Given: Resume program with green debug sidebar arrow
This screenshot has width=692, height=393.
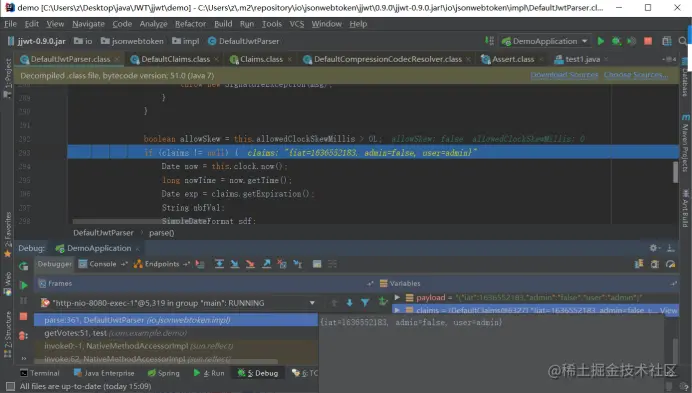Looking at the screenshot, I should click(x=23, y=286).
